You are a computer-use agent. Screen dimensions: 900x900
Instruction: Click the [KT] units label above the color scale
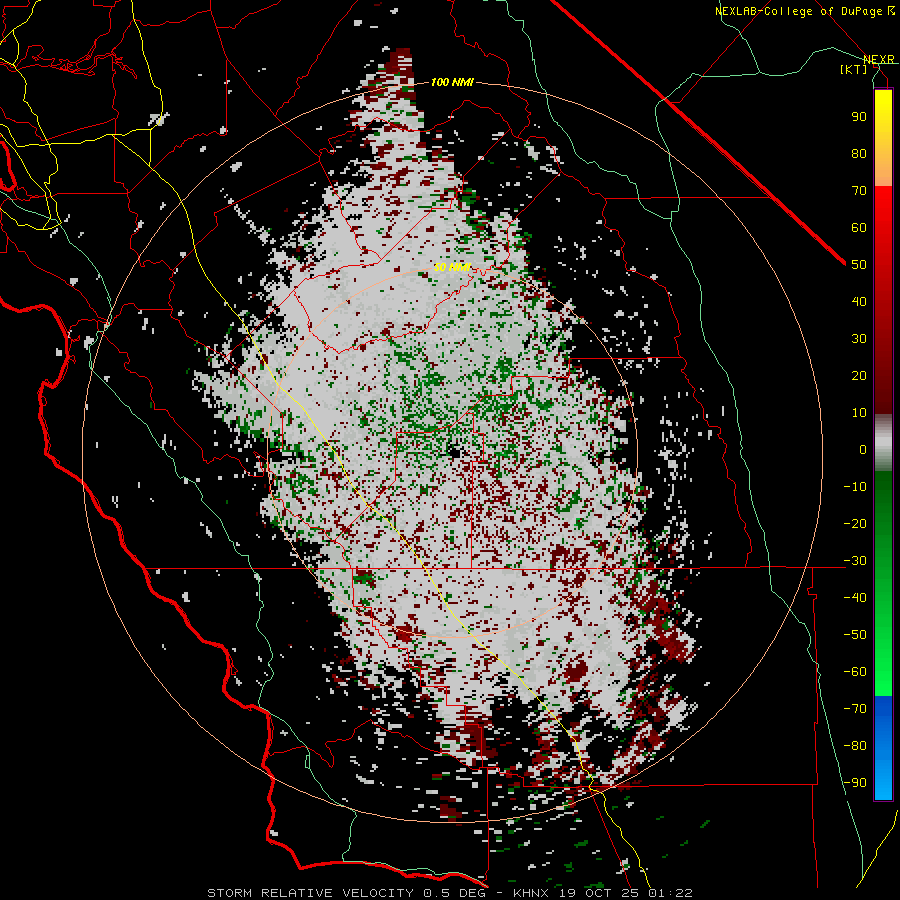coord(854,69)
